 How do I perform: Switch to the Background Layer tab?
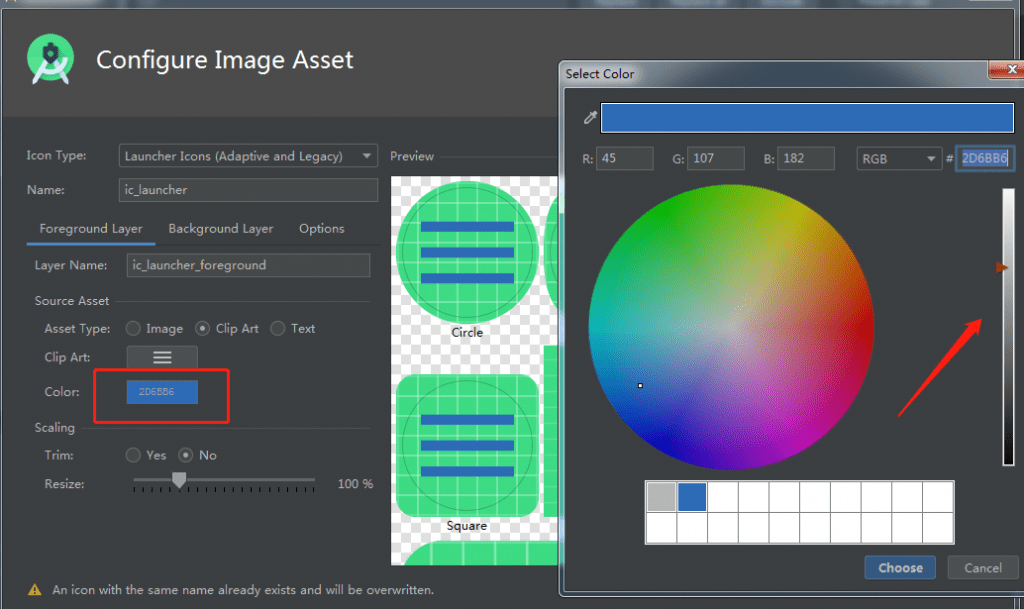(220, 229)
